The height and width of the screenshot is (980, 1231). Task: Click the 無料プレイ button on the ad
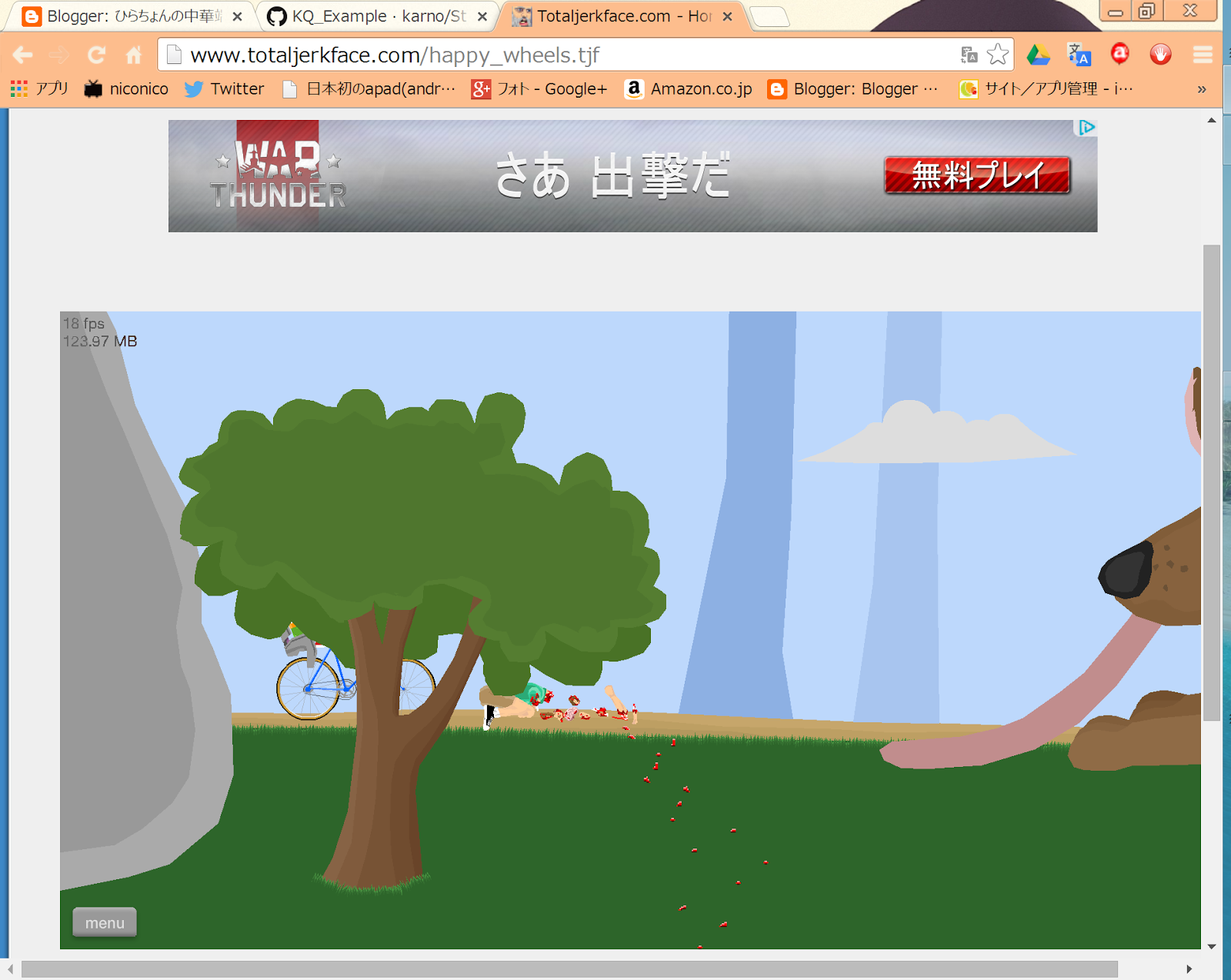tap(977, 175)
